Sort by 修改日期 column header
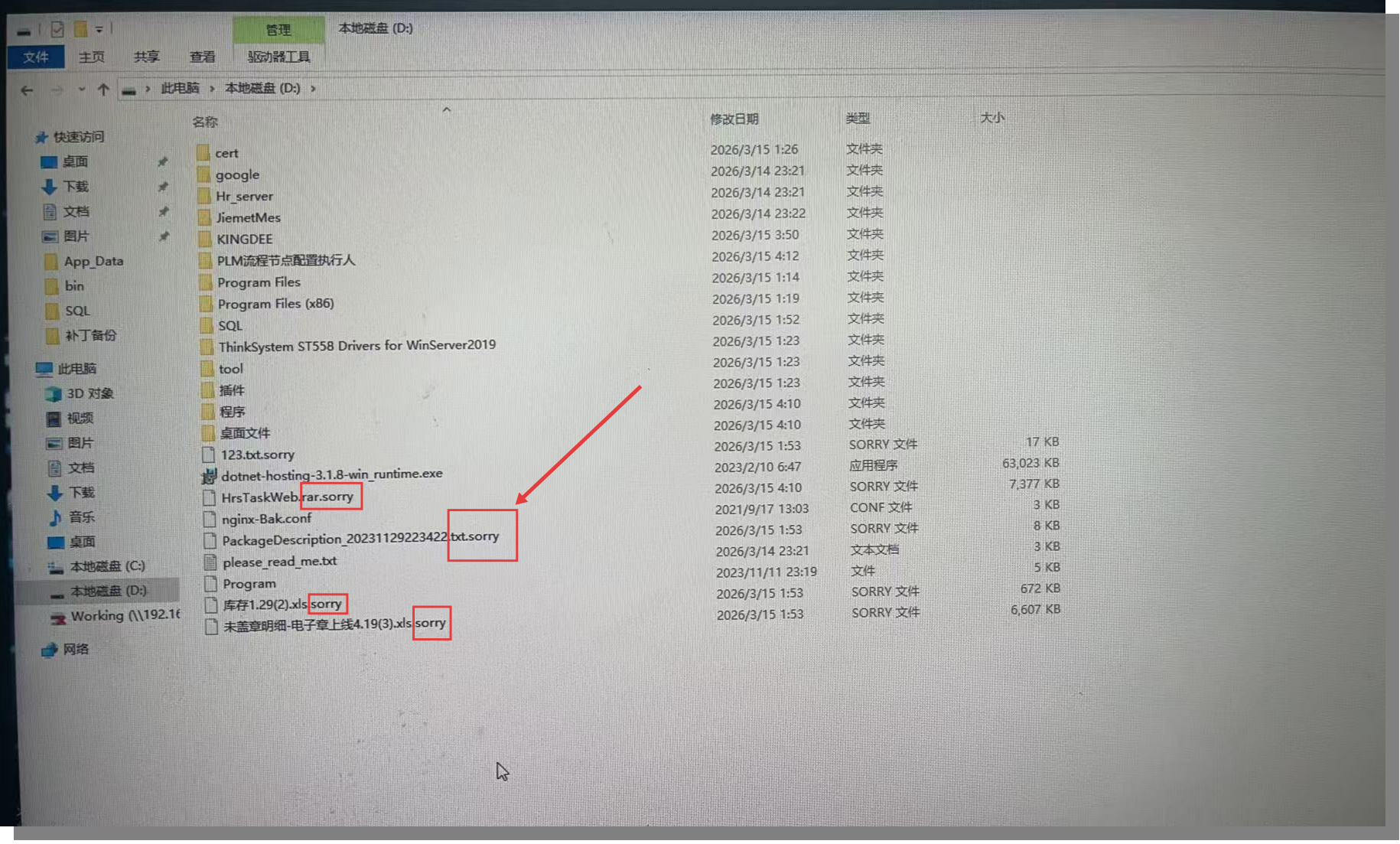The width and height of the screenshot is (1400, 844). coord(734,119)
